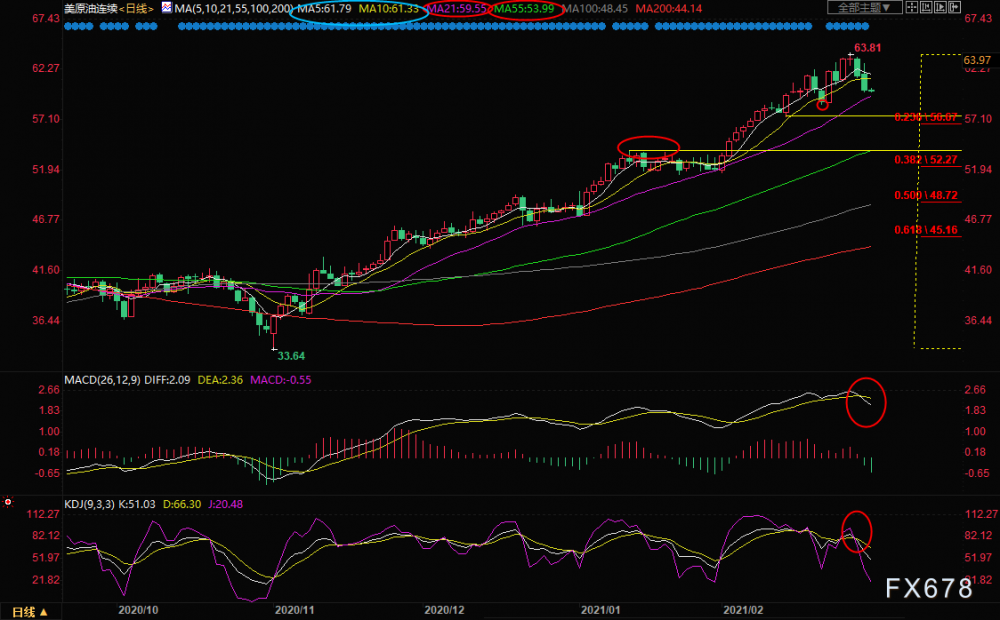Click the 2021/02 date label
Viewport: 1000px width, 620px height.
point(744,610)
